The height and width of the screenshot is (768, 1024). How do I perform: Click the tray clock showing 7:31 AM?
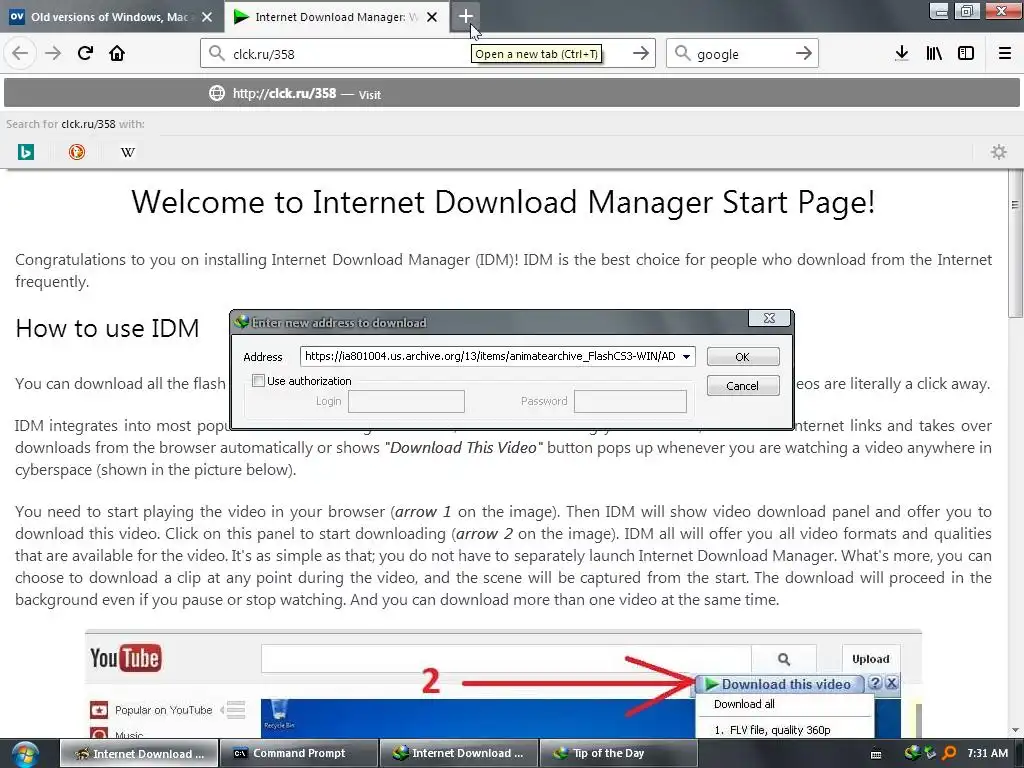click(987, 753)
